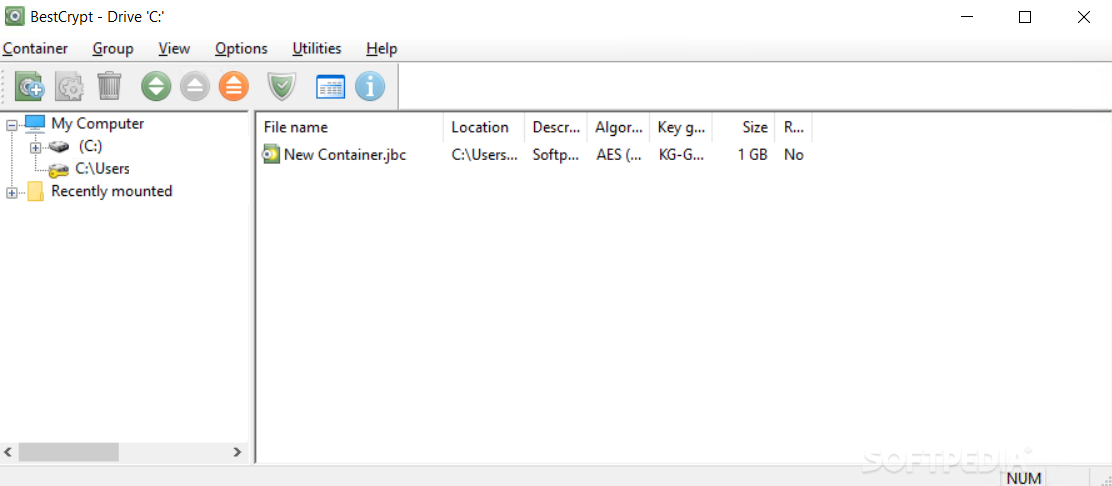Screen dimensions: 1112x486
Task: Click the orange dismount all icon
Action: (x=234, y=87)
